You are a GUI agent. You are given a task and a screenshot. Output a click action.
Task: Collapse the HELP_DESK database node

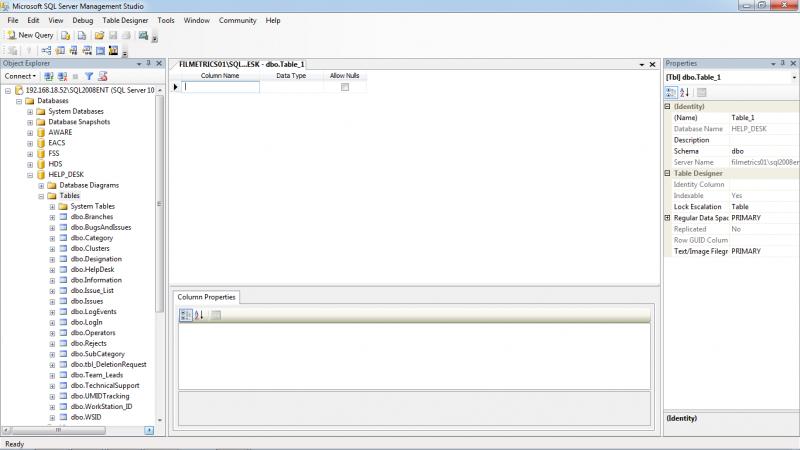30,175
